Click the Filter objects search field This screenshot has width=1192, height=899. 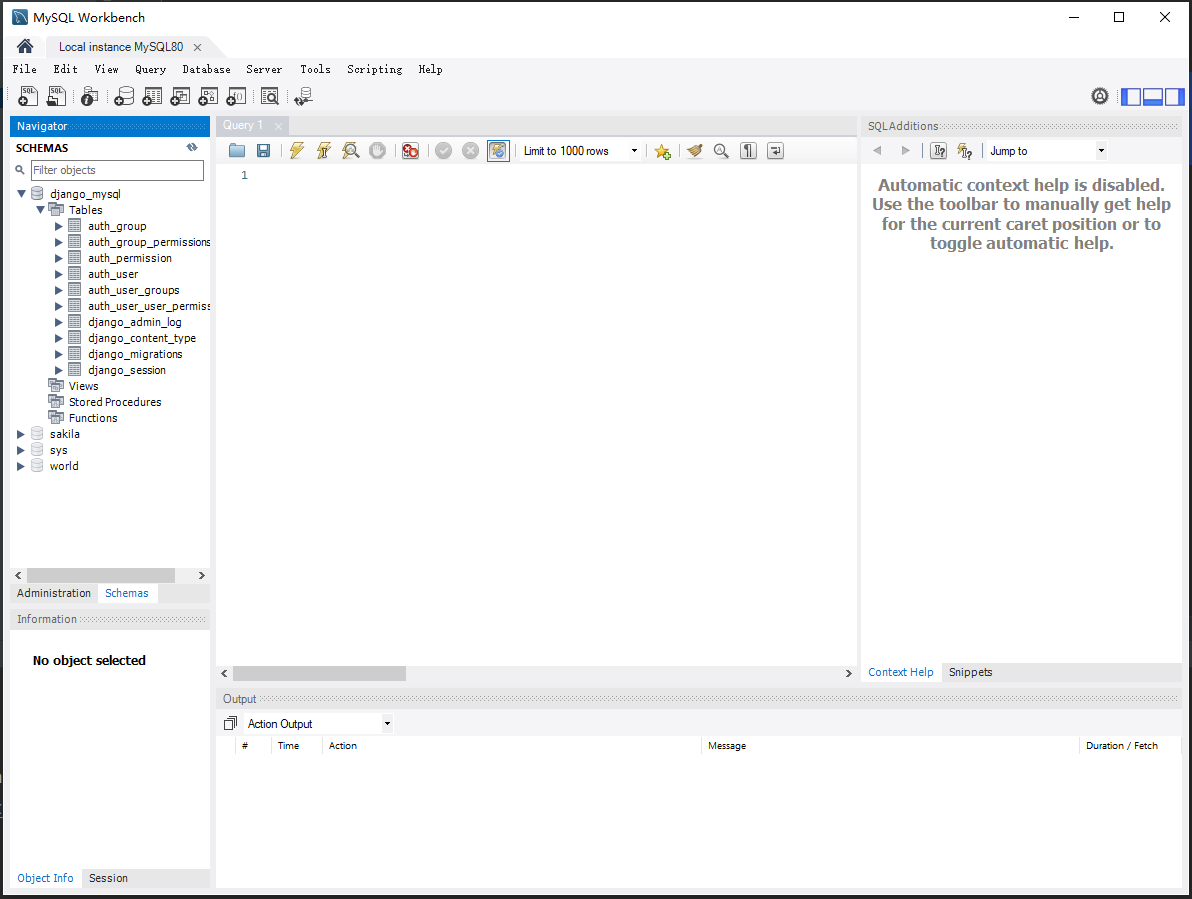pyautogui.click(x=117, y=170)
